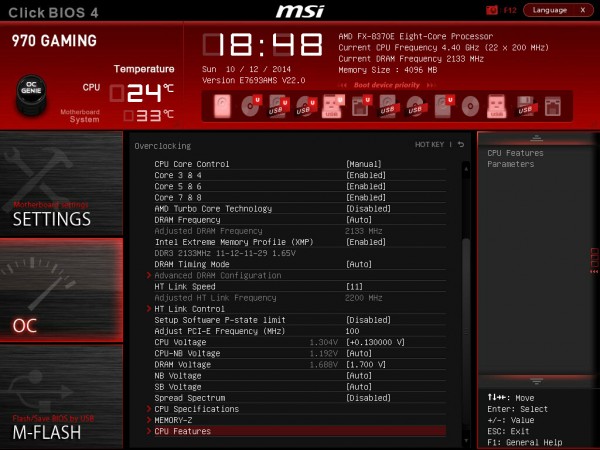Click Version E7693AMS V22.0 text
The image size is (600, 450).
click(253, 80)
